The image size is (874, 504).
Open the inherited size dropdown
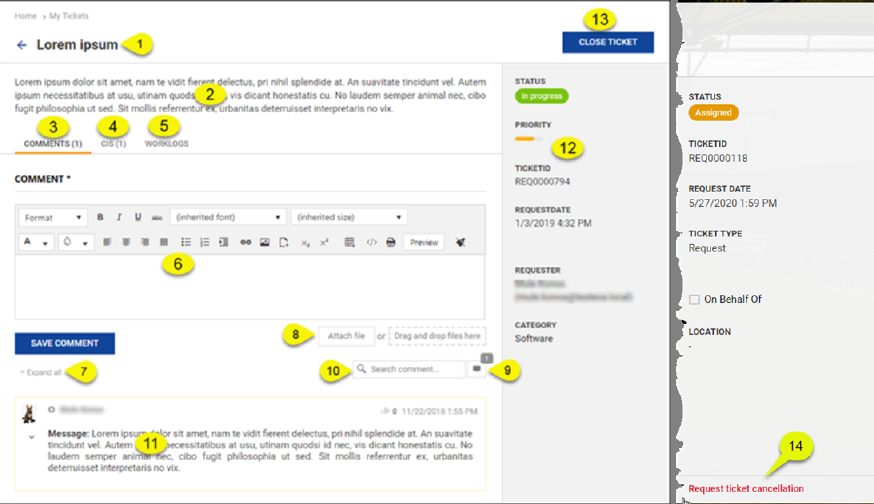pyautogui.click(x=348, y=217)
